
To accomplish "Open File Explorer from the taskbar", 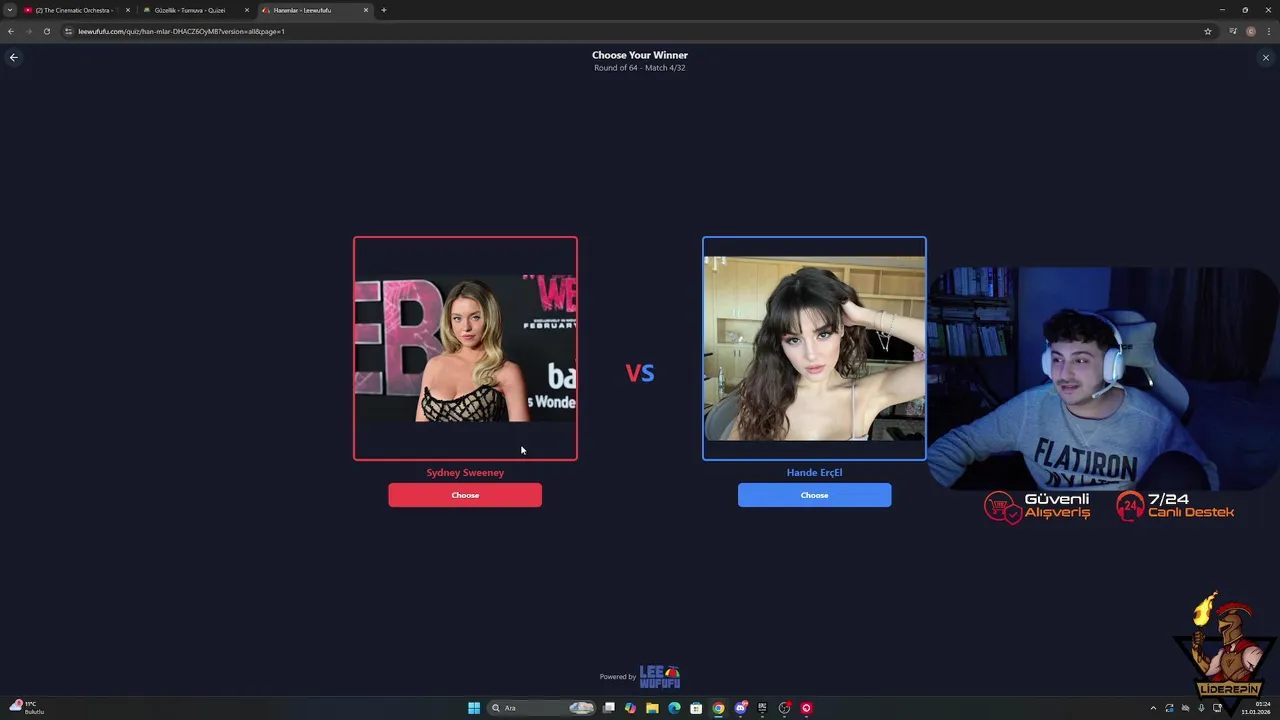I will point(652,708).
